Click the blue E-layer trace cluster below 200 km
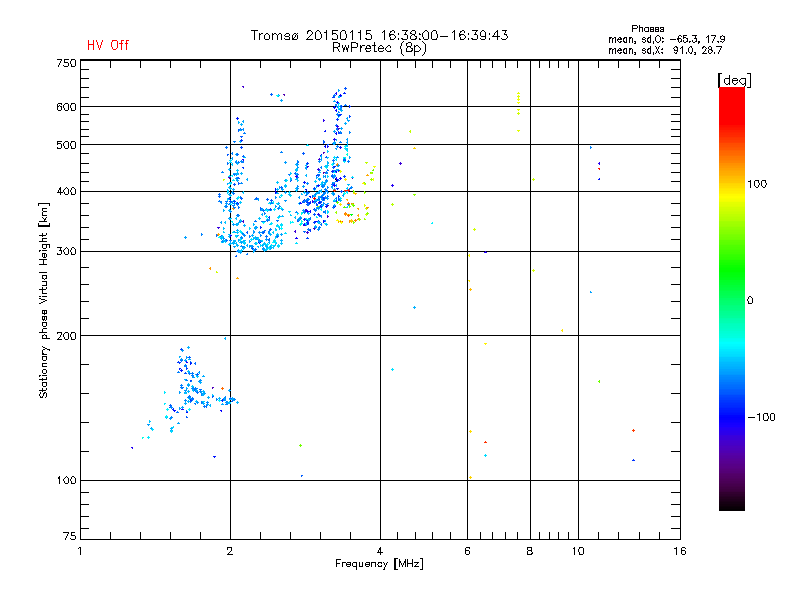This screenshot has width=800, height=600. click(191, 388)
